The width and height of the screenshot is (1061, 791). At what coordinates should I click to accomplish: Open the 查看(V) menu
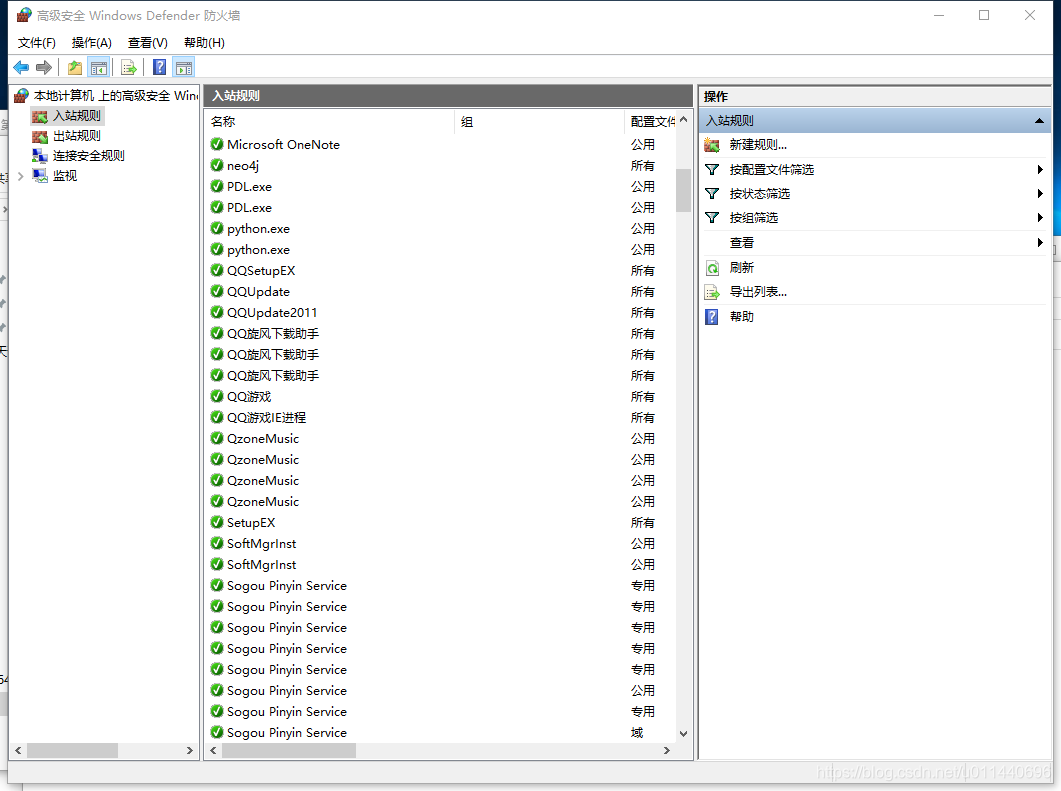(x=148, y=43)
